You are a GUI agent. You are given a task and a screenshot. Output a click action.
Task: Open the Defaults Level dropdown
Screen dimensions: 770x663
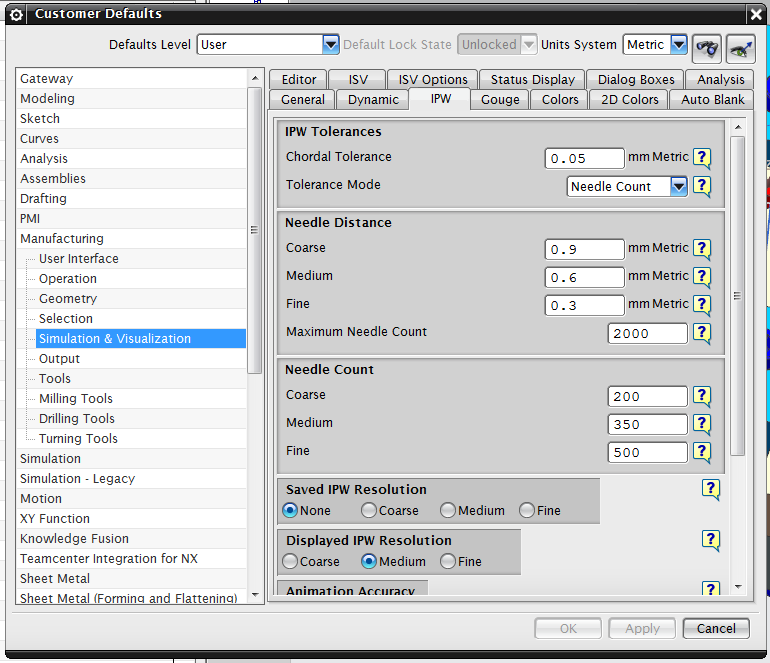[331, 45]
